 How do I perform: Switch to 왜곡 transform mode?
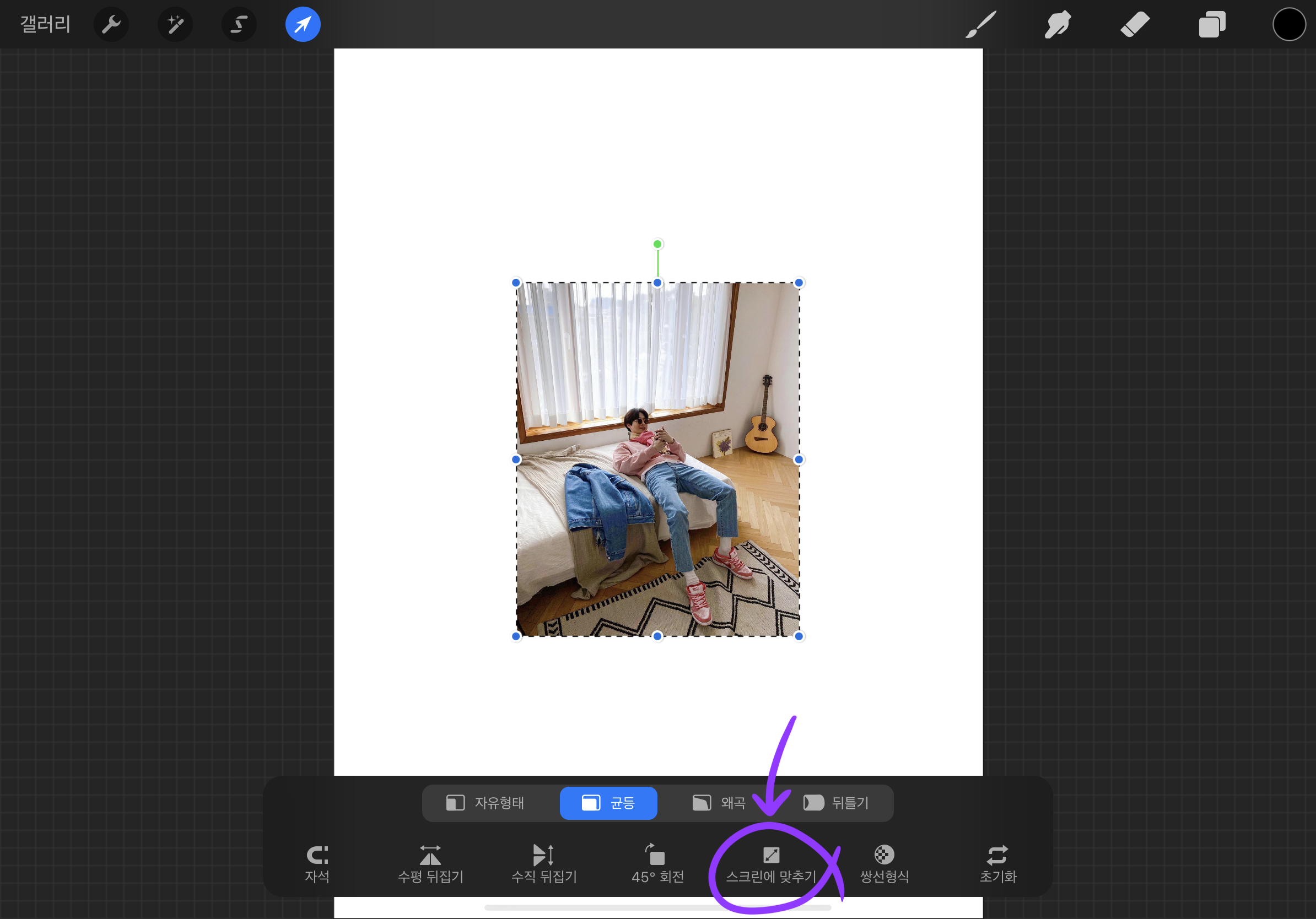[719, 803]
